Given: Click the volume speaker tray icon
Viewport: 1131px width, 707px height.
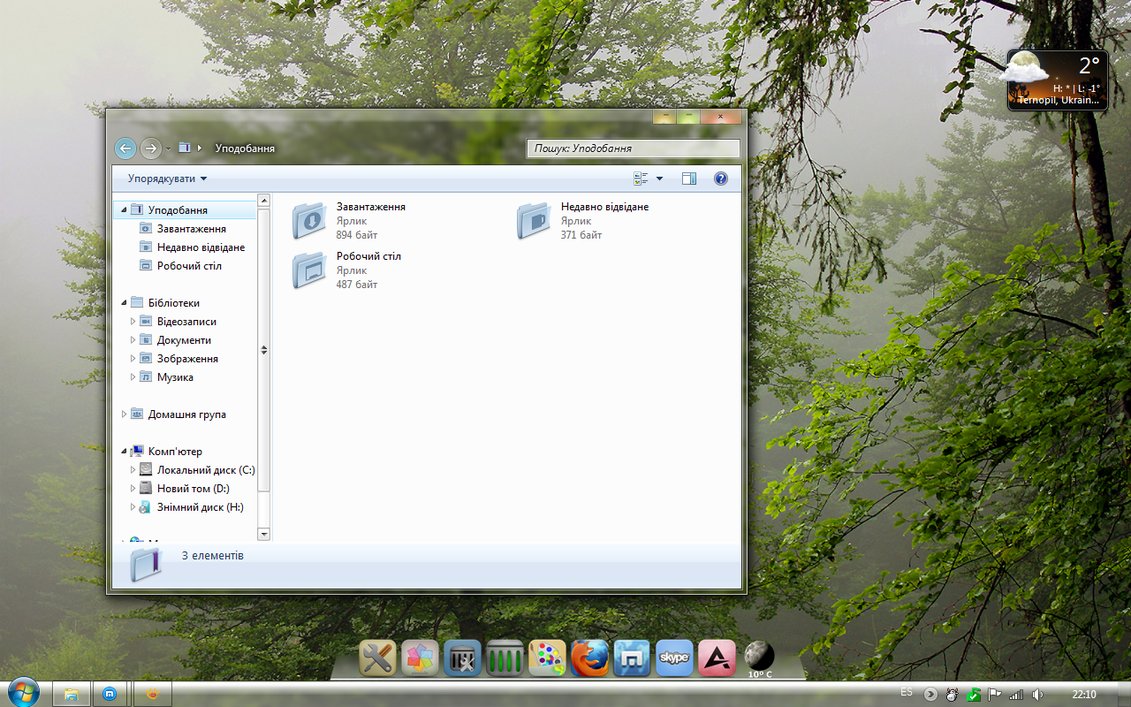Looking at the screenshot, I should (x=1038, y=694).
